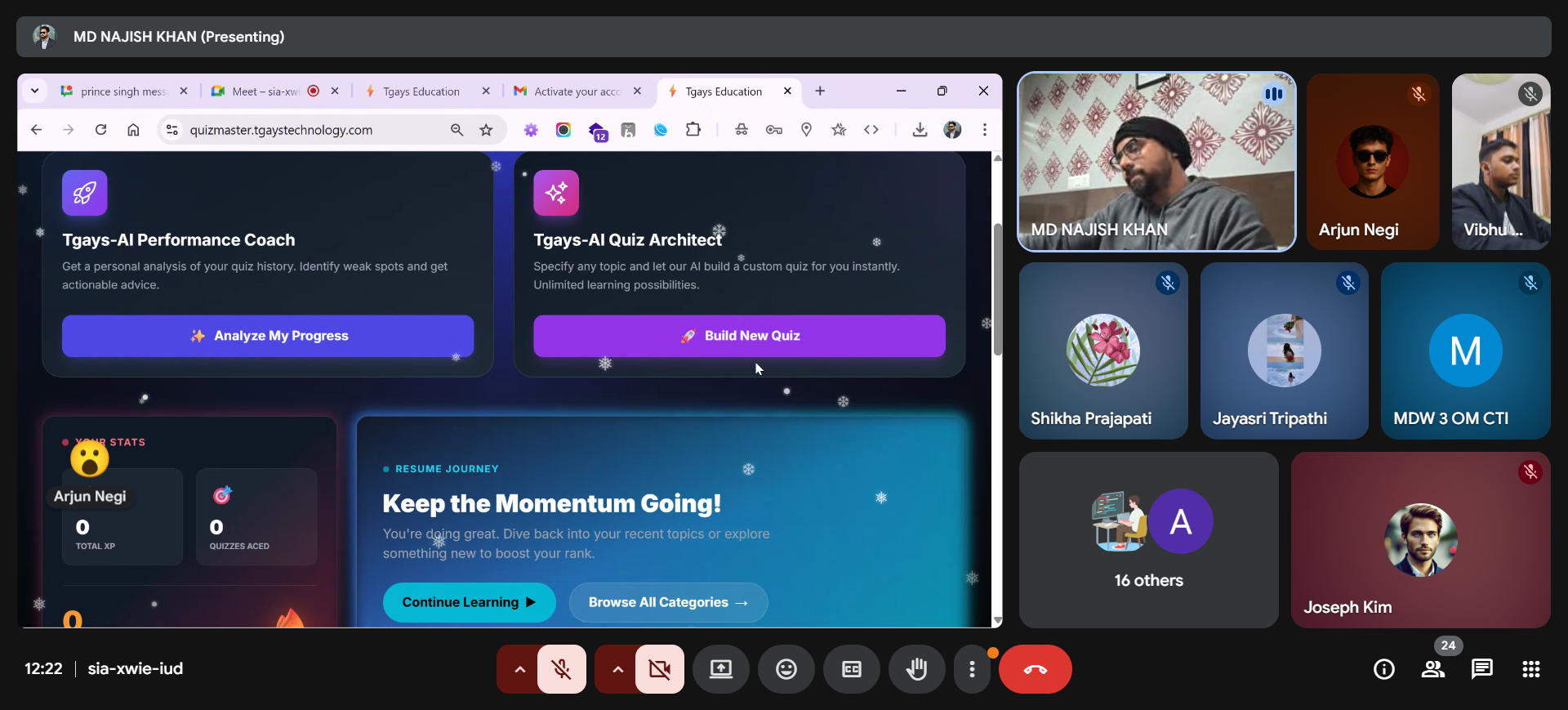Reload the quizmaster page

click(101, 130)
